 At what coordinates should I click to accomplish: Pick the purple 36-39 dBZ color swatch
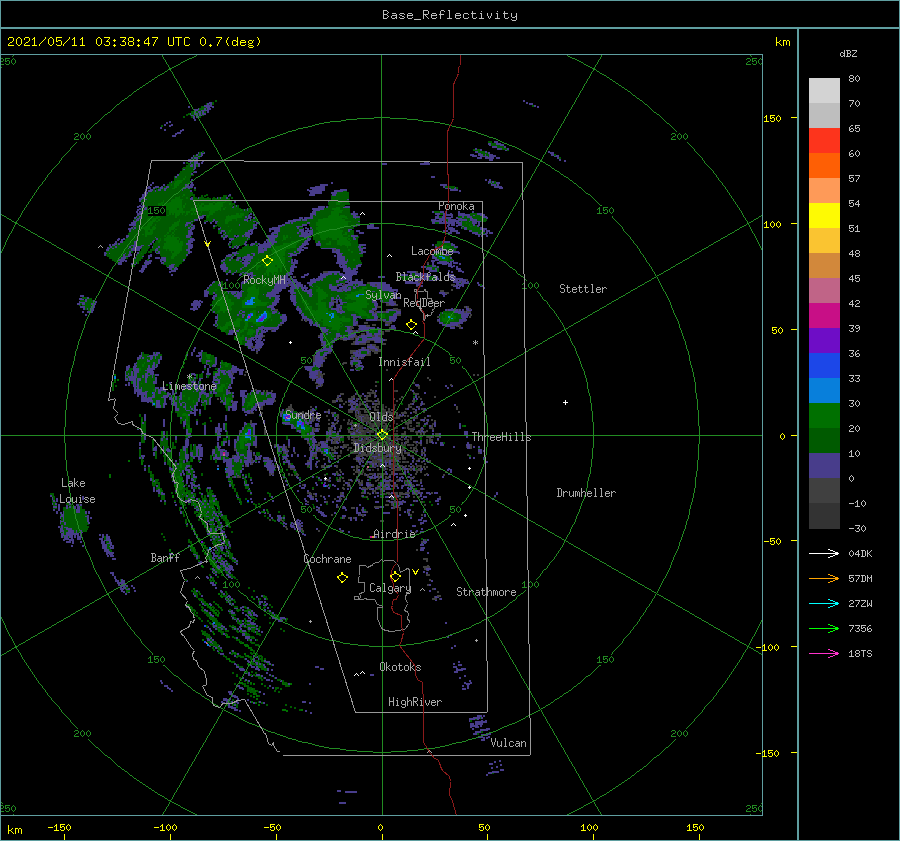click(824, 341)
